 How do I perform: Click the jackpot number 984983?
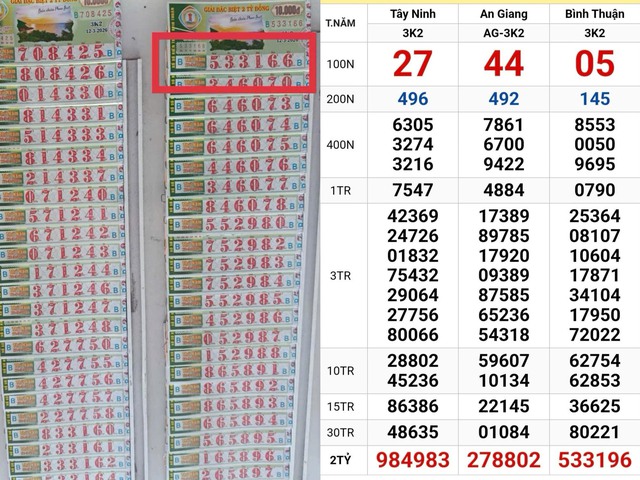412,460
